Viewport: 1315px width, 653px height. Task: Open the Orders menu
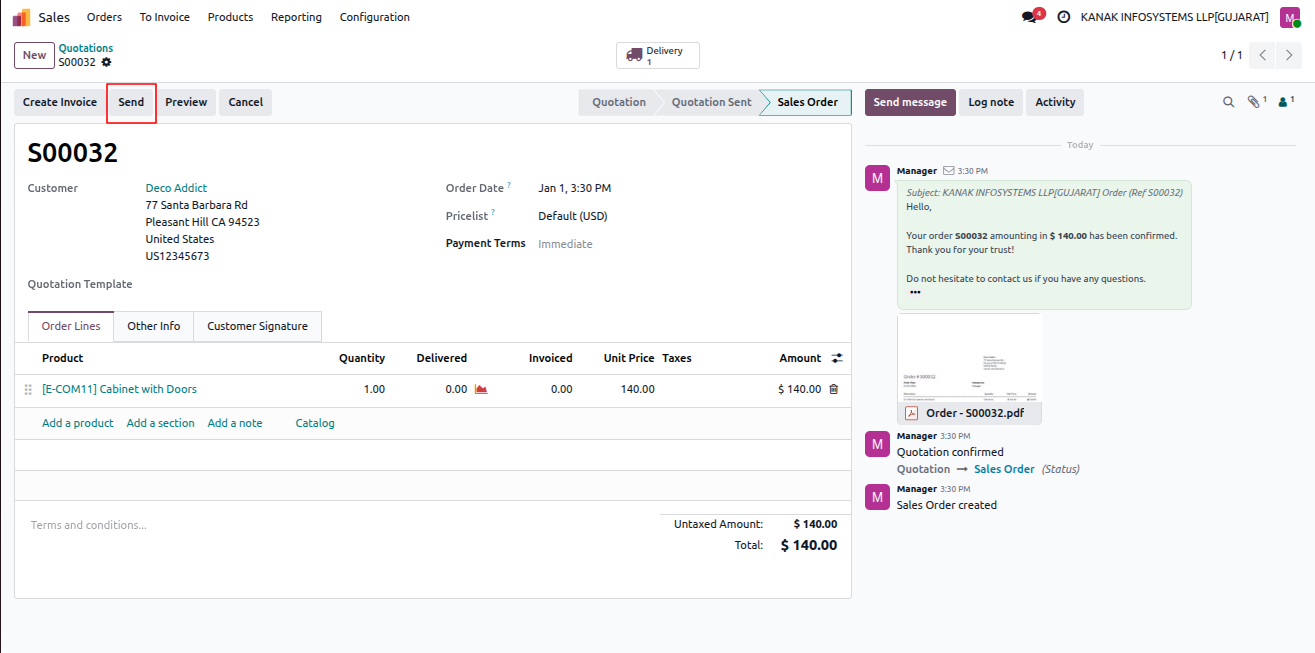click(104, 17)
